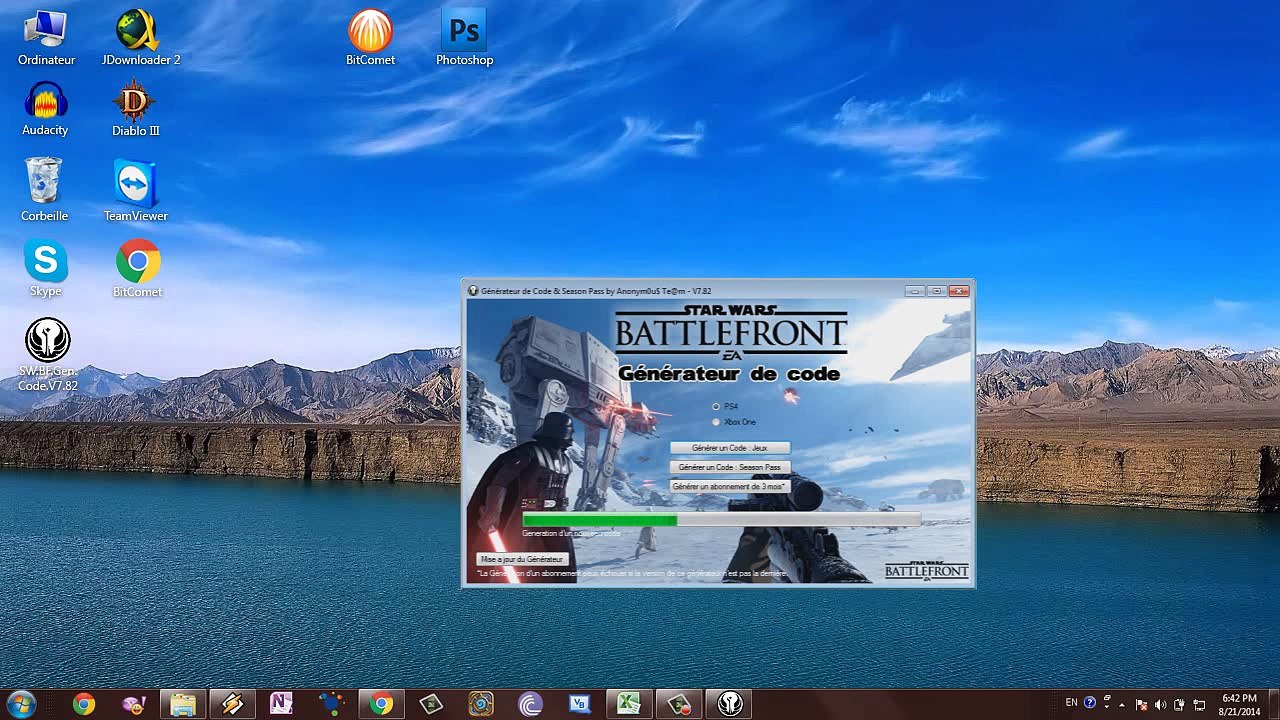
Task: Click the power plug tray icon
Action: tap(1180, 704)
